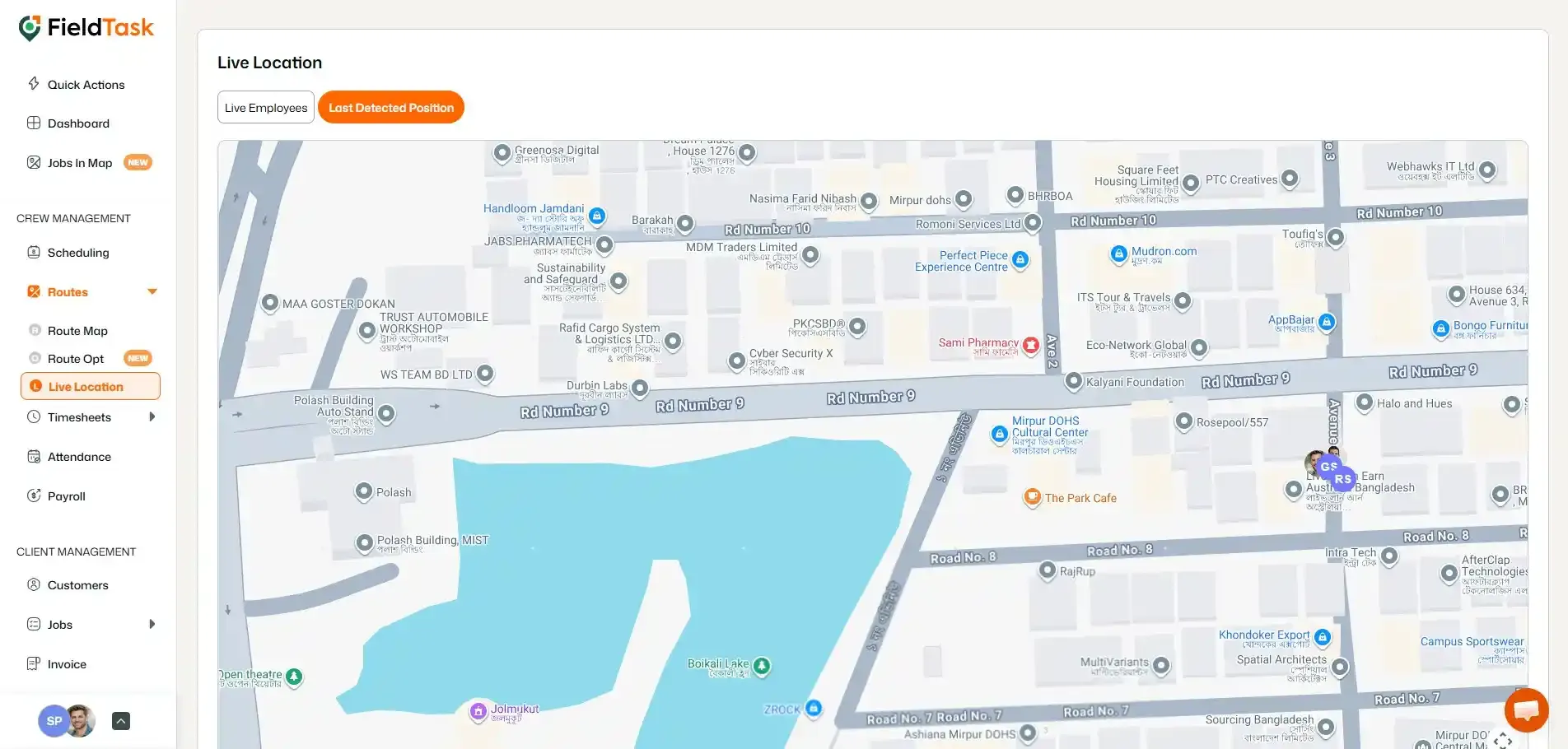Open the chat support bubble
The width and height of the screenshot is (1568, 749).
pos(1526,709)
